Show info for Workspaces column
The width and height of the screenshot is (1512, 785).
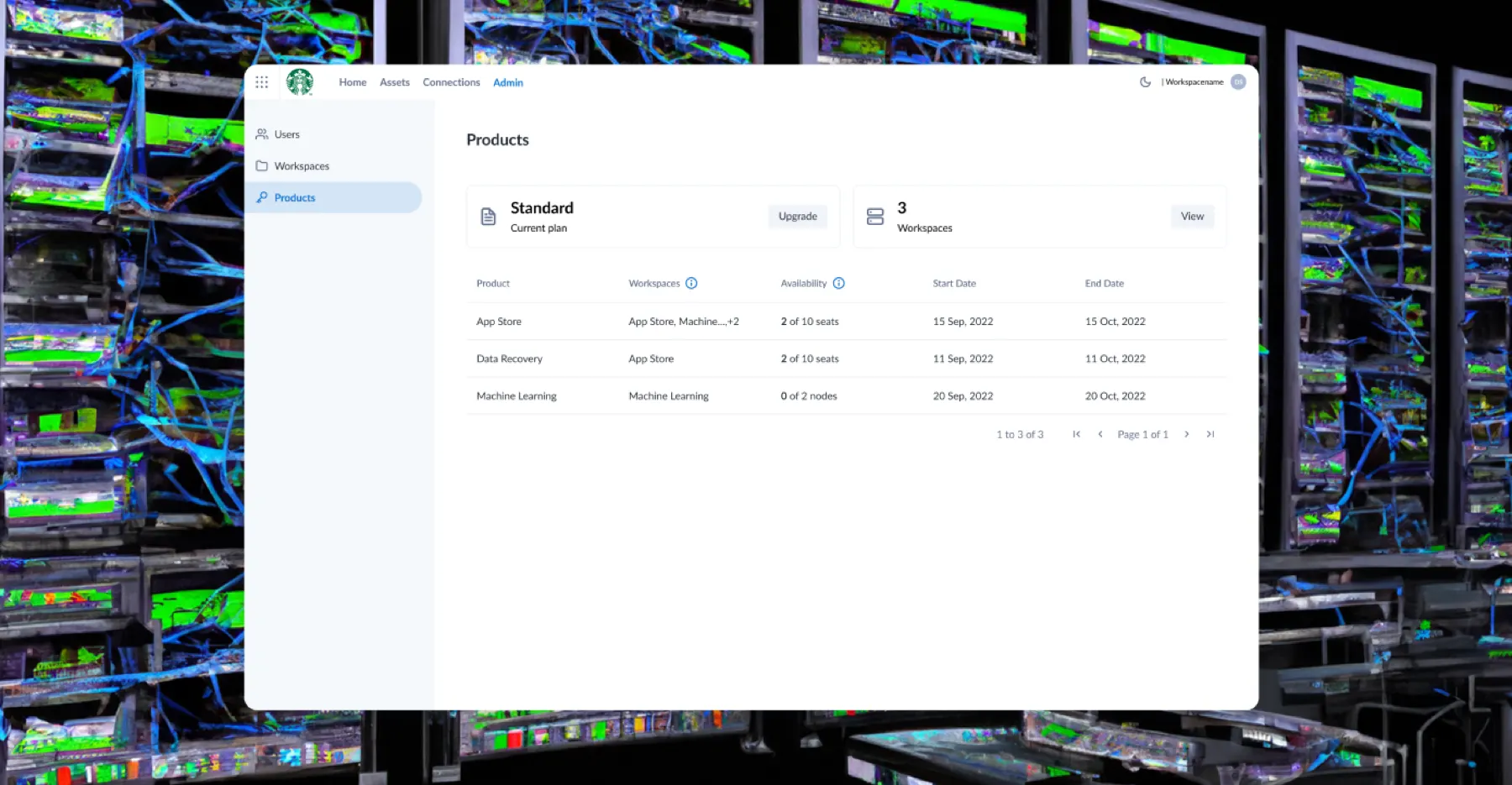[x=691, y=284]
